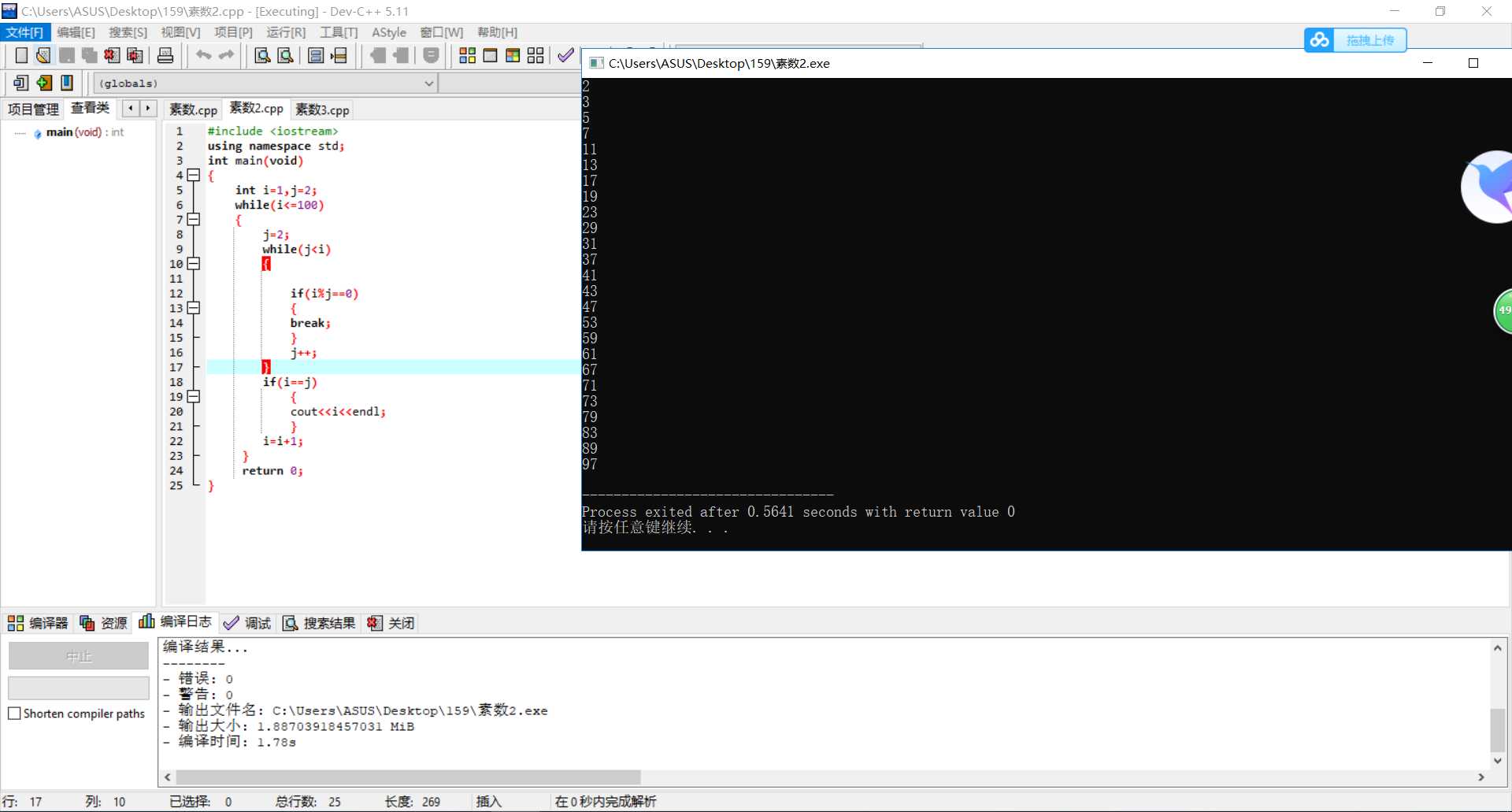Select the main(void) : int tree entry

coord(84,132)
